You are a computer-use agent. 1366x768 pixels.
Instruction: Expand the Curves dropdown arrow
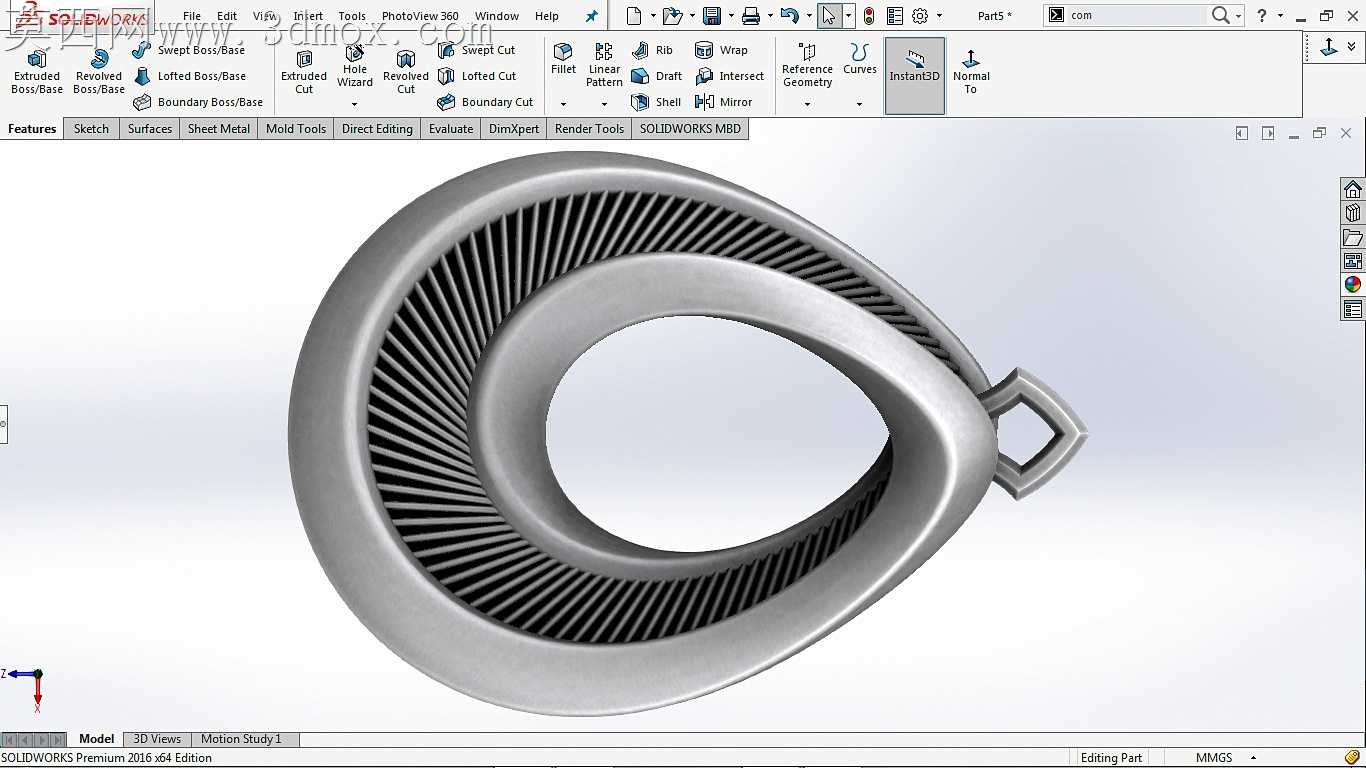point(859,104)
